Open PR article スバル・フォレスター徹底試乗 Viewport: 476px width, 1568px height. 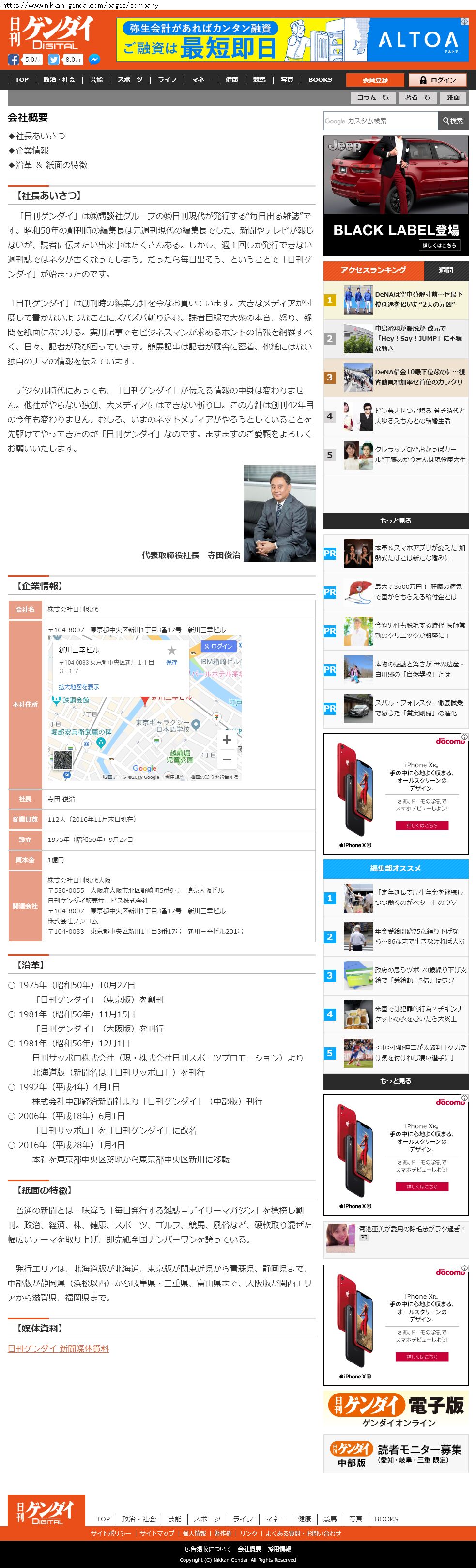coord(396,709)
